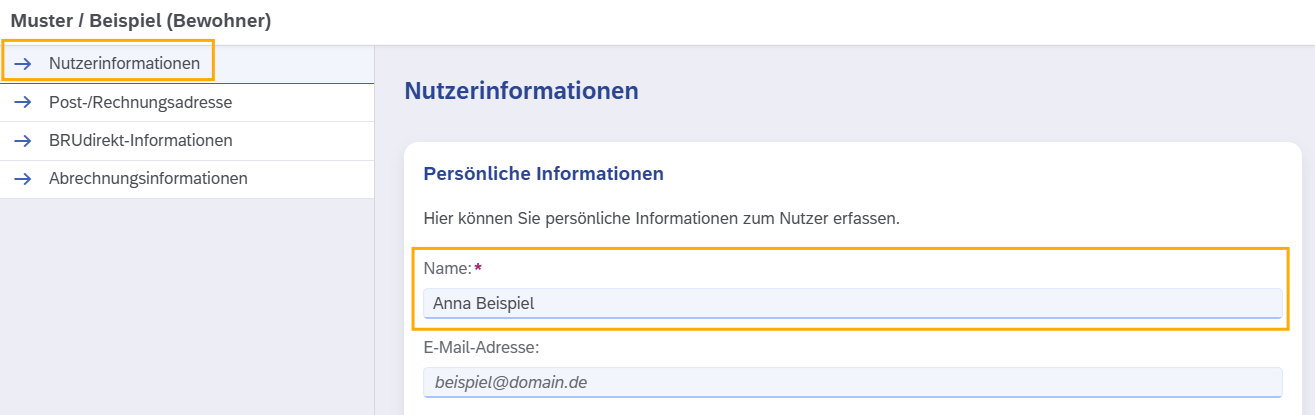Click the Name: field label
Image resolution: width=1315 pixels, height=415 pixels.
pos(448,268)
